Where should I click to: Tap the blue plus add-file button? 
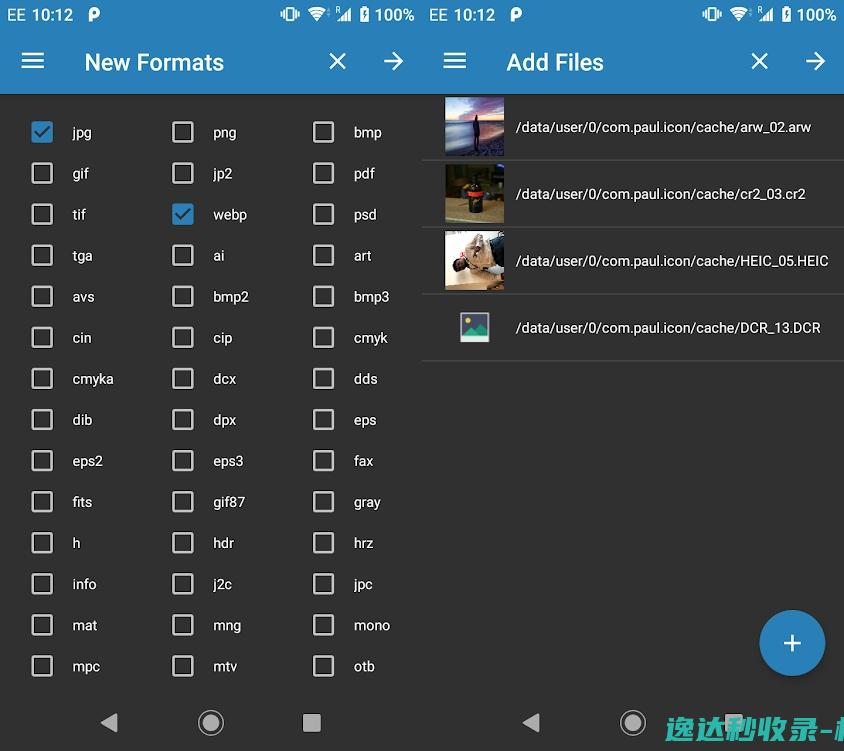click(x=792, y=643)
